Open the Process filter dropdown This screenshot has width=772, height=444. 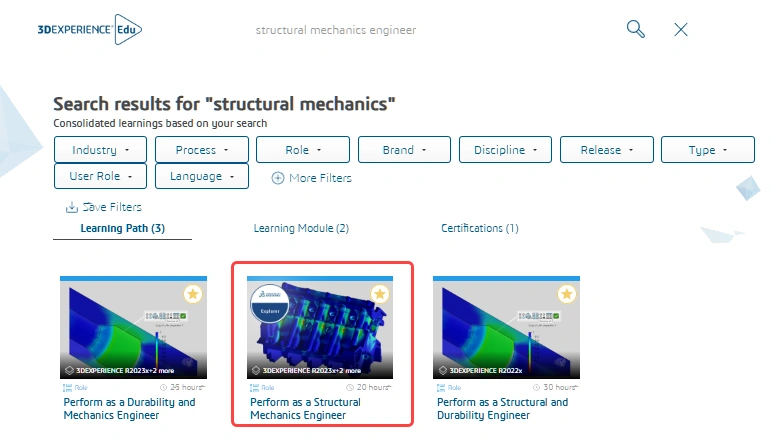(x=201, y=150)
